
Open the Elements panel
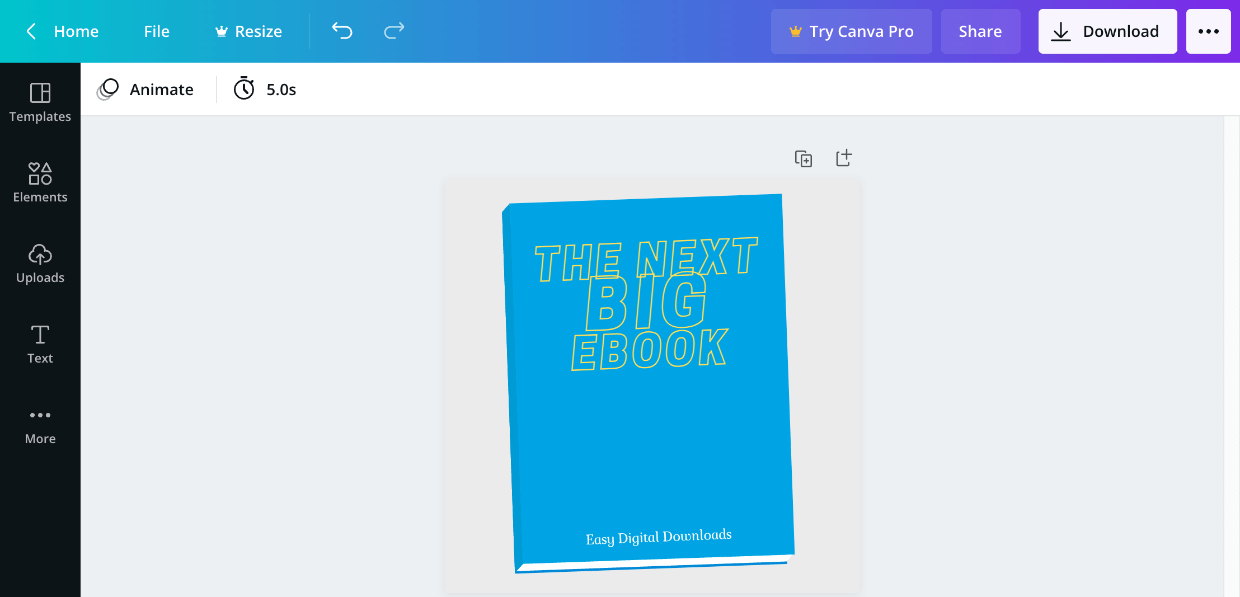point(40,183)
